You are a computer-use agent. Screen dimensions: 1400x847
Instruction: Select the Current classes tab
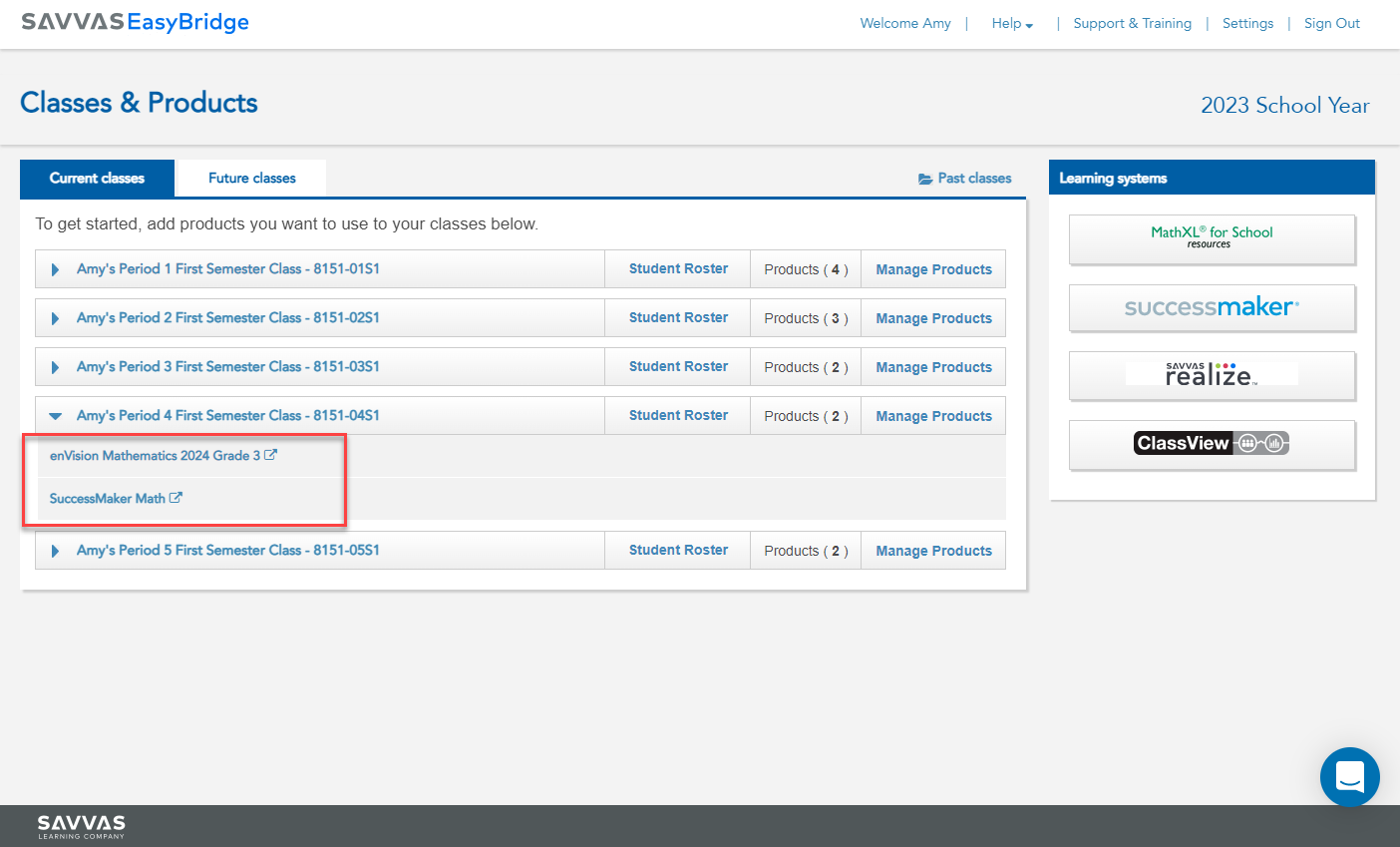point(97,178)
